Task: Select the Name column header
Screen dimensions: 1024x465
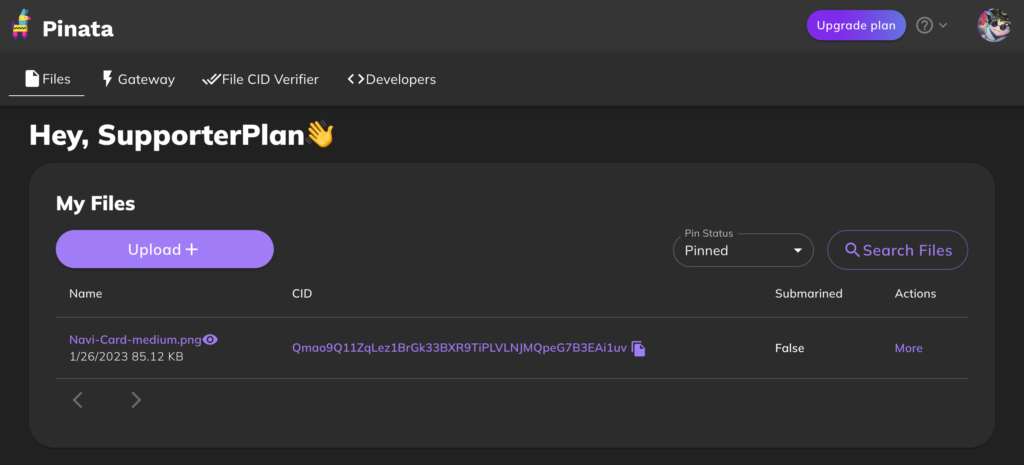Action: tap(86, 293)
